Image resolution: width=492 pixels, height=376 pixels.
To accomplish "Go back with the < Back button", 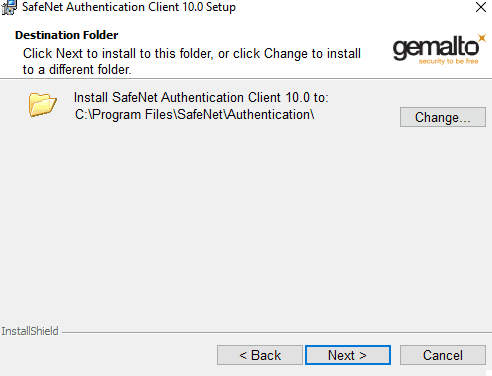I will [x=260, y=355].
